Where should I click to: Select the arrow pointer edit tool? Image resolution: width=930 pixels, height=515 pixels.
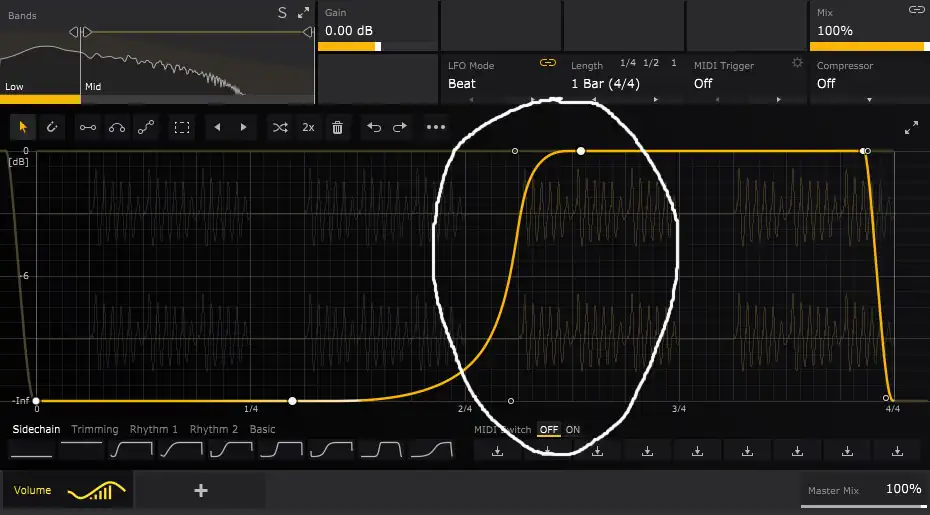click(x=23, y=127)
